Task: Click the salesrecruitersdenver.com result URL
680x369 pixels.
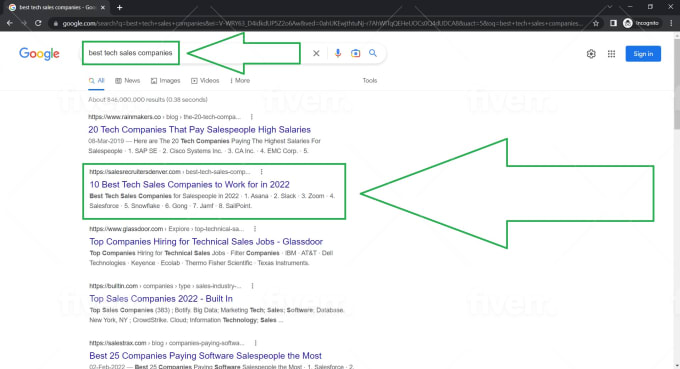Action: click(x=170, y=172)
